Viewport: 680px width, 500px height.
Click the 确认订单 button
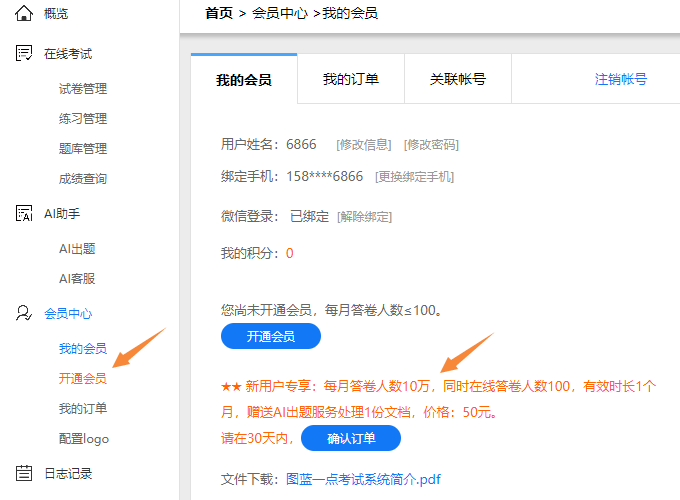(x=351, y=438)
